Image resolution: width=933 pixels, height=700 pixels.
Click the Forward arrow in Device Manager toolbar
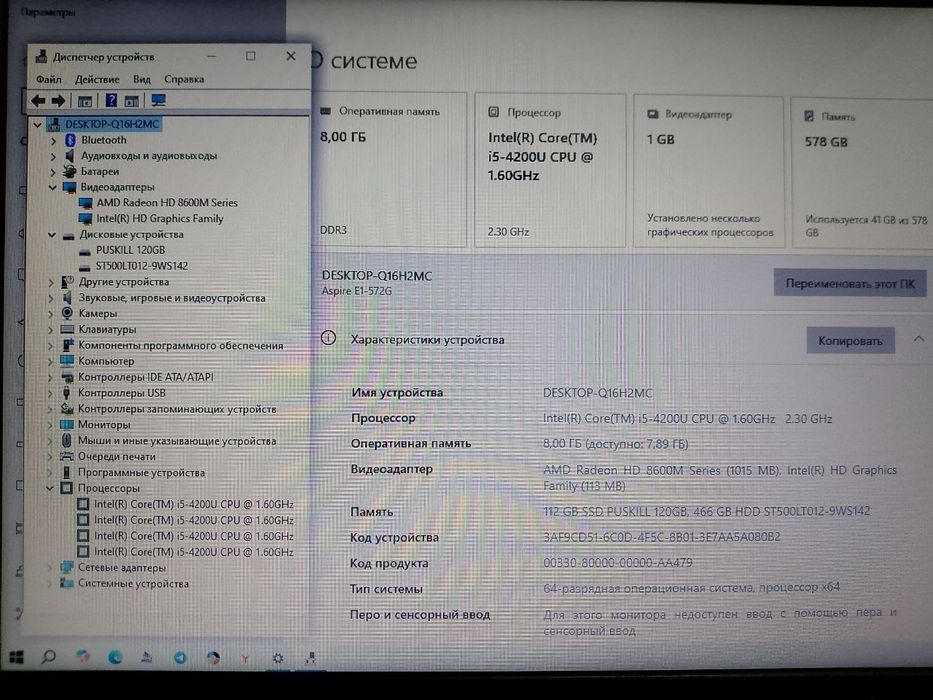[58, 101]
